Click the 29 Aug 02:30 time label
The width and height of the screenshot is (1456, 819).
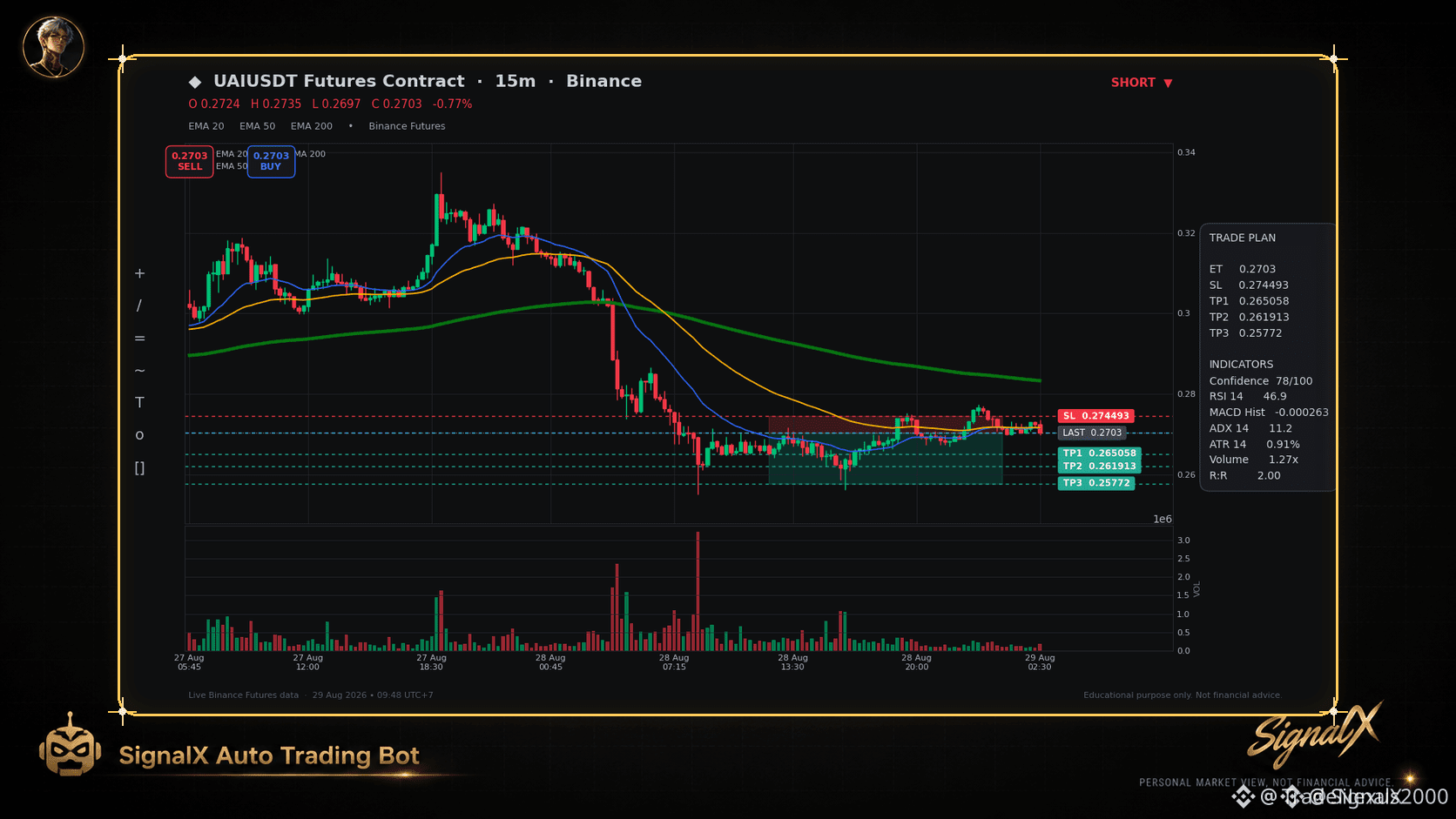coord(1040,662)
